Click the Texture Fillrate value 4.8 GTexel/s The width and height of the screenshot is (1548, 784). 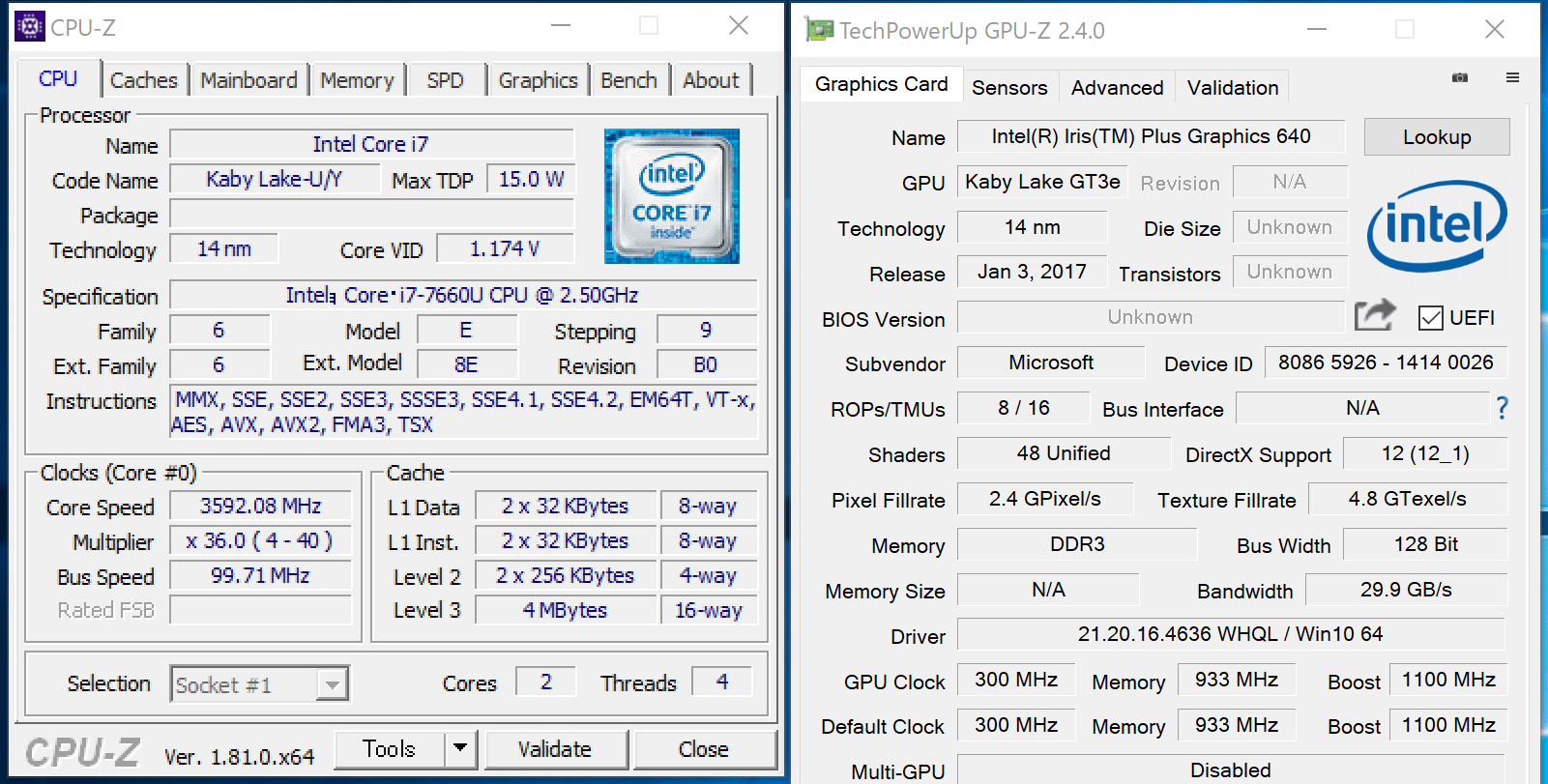coord(1408,499)
